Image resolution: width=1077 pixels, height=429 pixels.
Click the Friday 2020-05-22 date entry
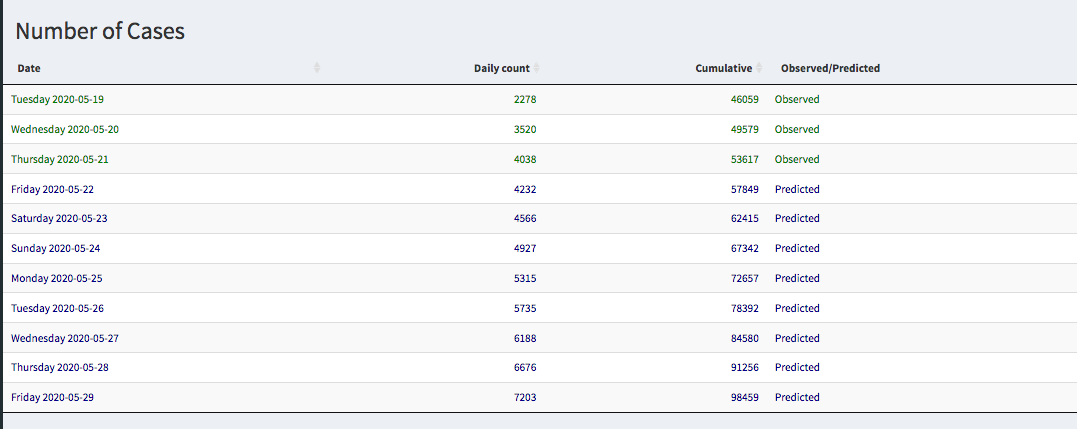coord(52,190)
